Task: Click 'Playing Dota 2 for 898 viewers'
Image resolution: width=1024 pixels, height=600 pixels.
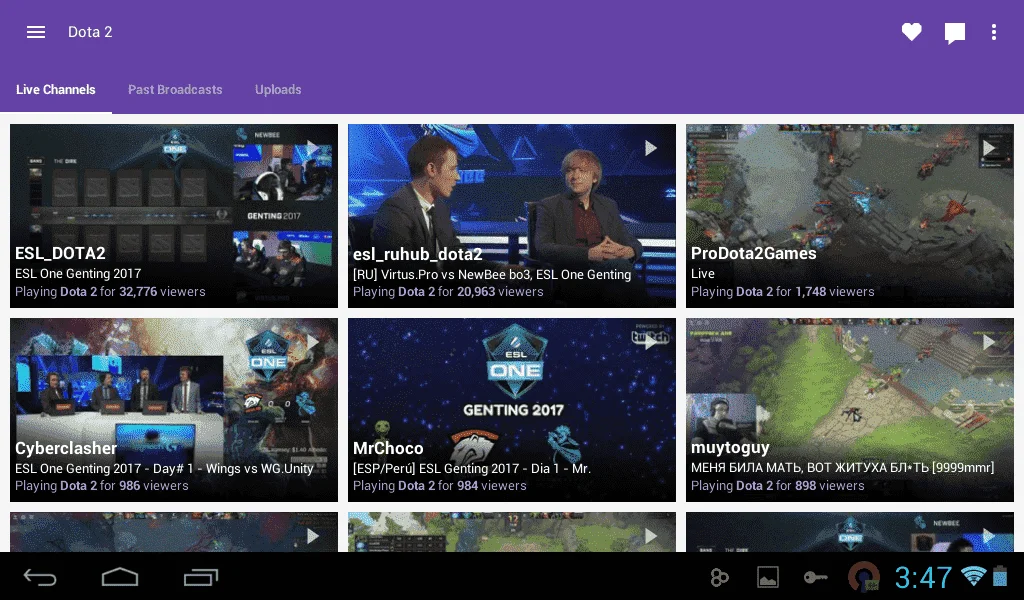Action: [x=777, y=486]
